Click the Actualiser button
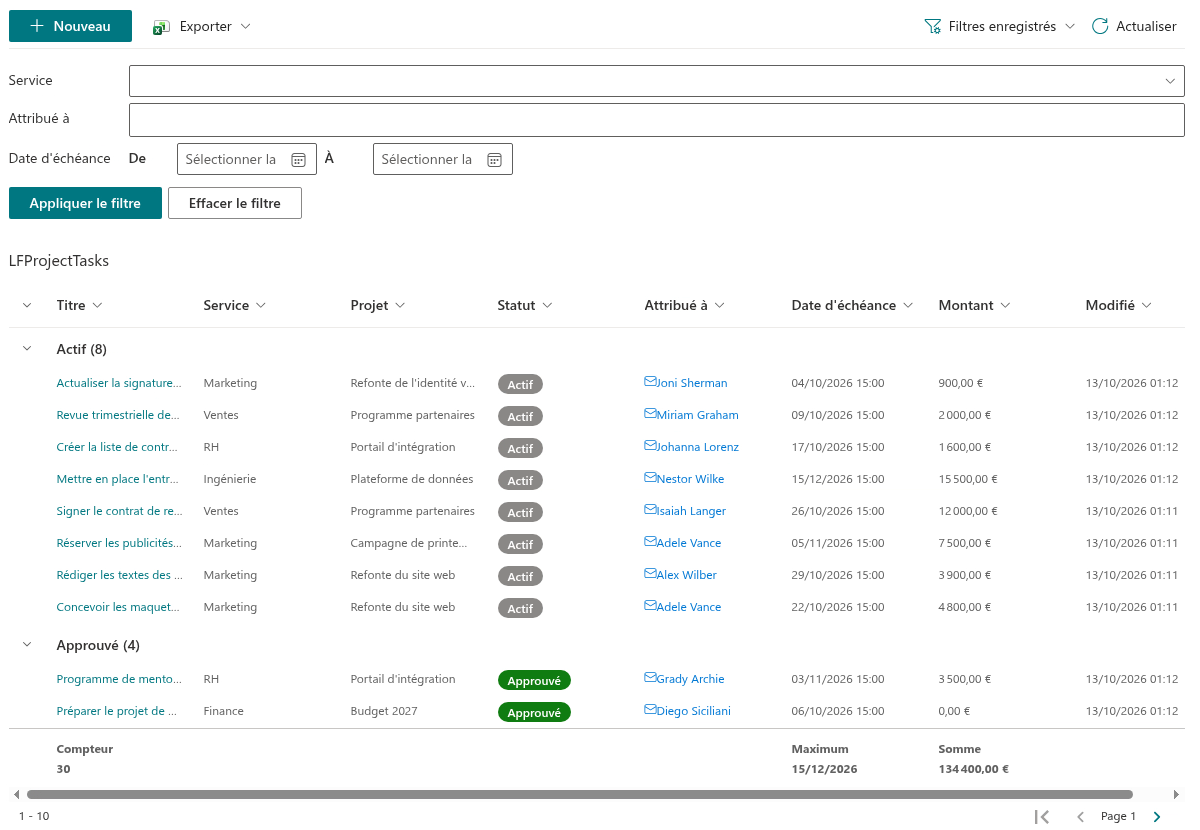The height and width of the screenshot is (830, 1200). (1134, 27)
